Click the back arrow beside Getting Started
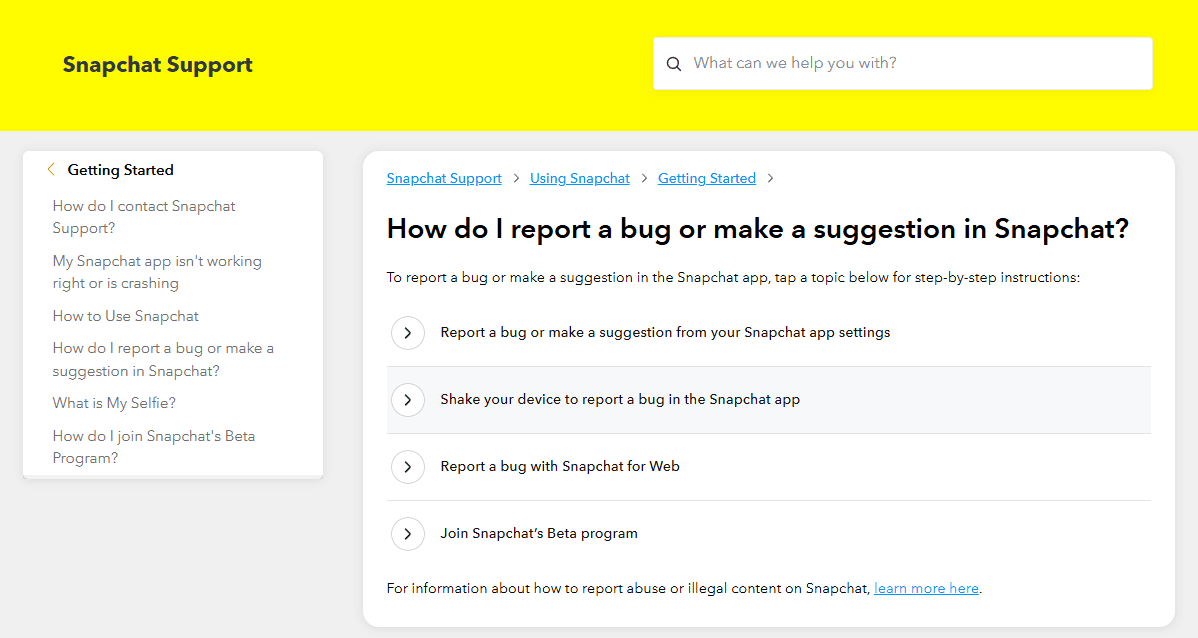Screen dimensions: 1198x638 pyautogui.click(x=51, y=170)
